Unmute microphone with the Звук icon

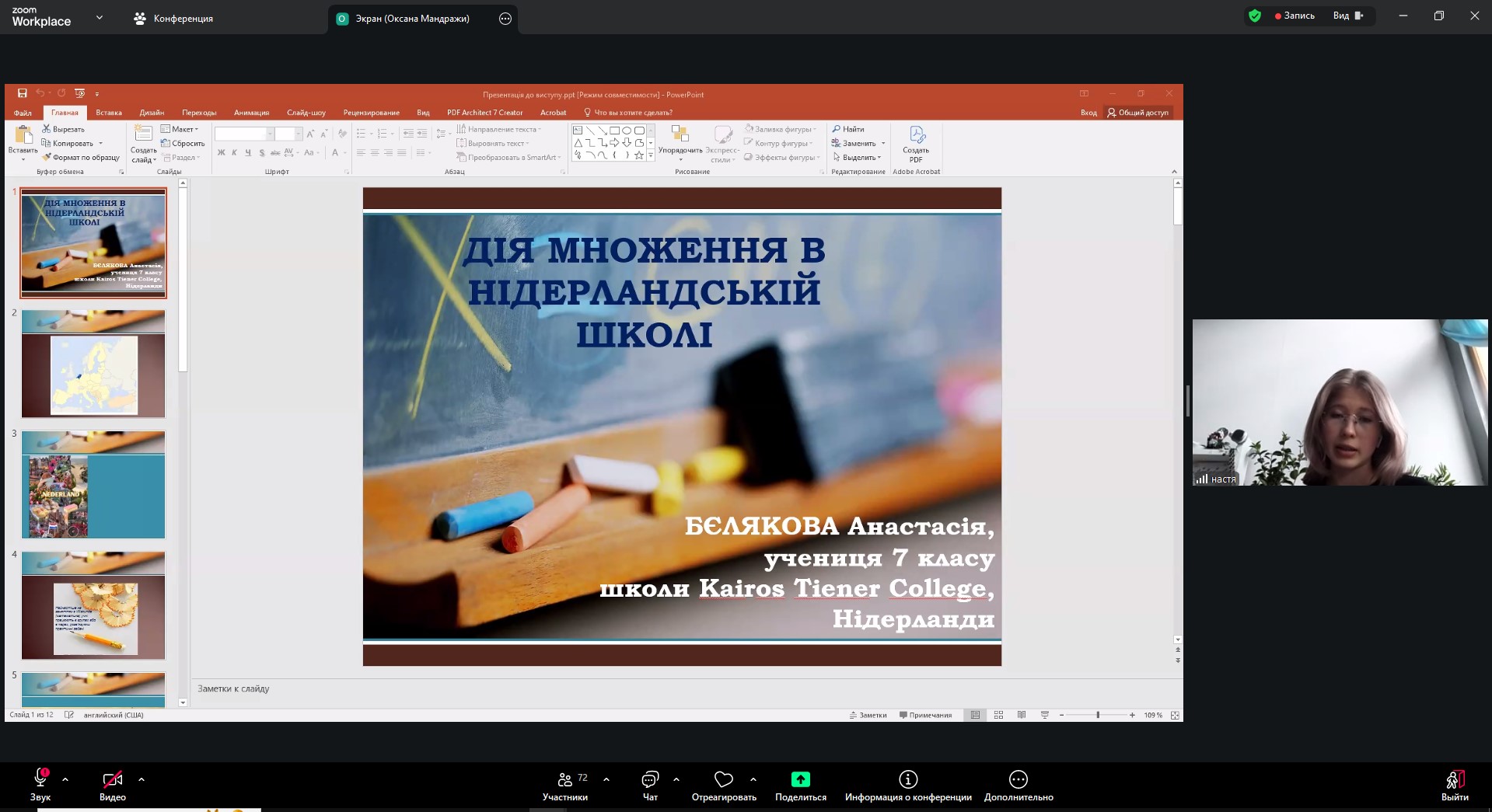[40, 779]
